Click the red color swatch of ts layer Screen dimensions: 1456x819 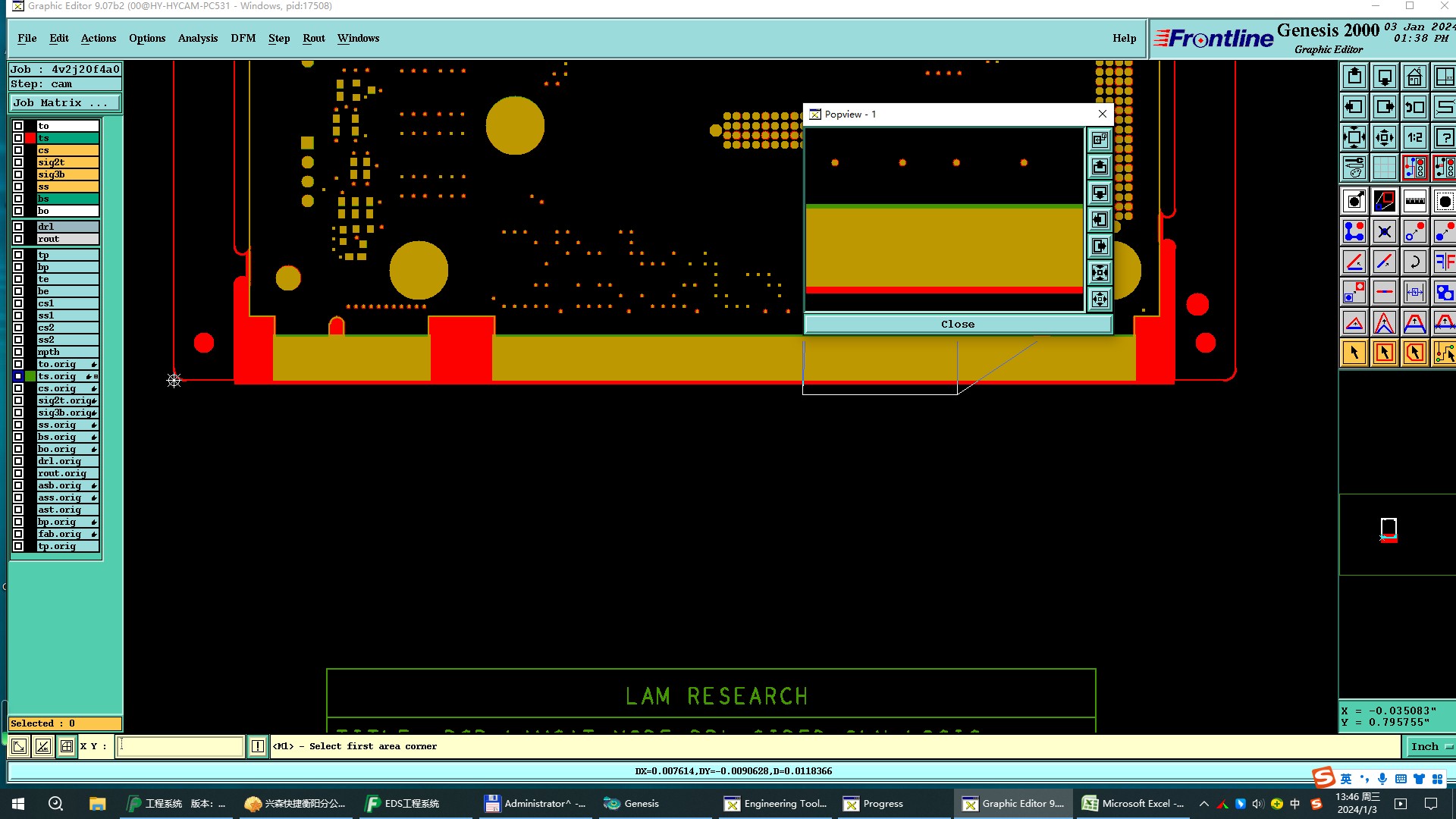[x=30, y=138]
